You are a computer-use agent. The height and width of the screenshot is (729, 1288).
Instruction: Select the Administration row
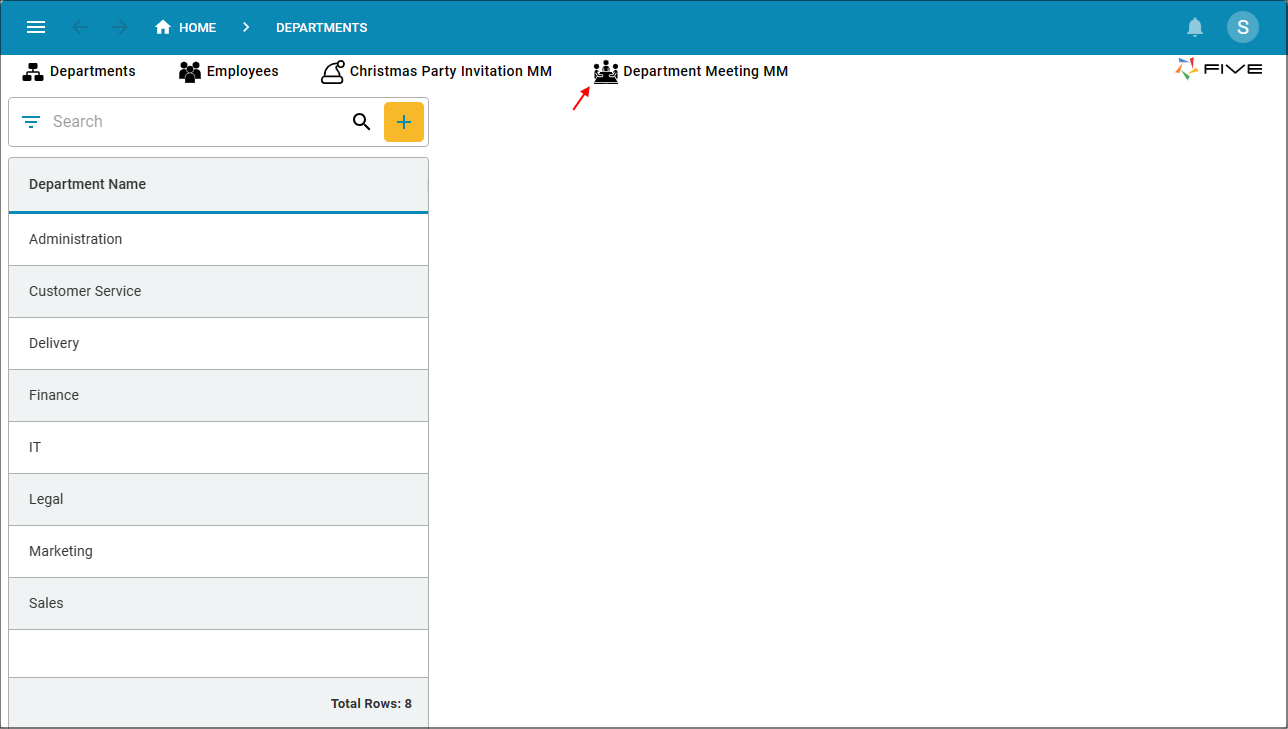coord(218,239)
